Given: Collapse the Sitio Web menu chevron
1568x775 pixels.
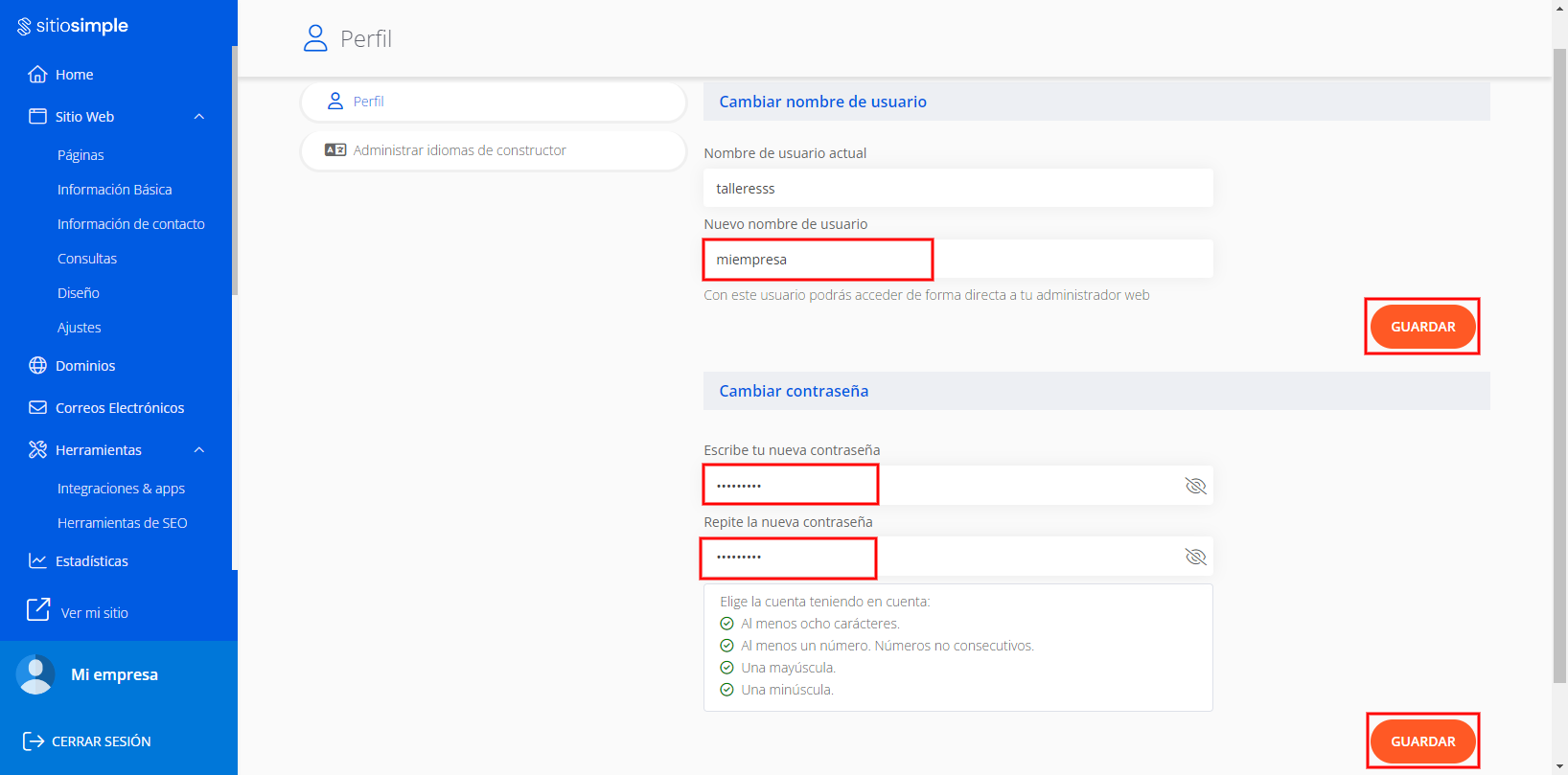Looking at the screenshot, I should 199,117.
